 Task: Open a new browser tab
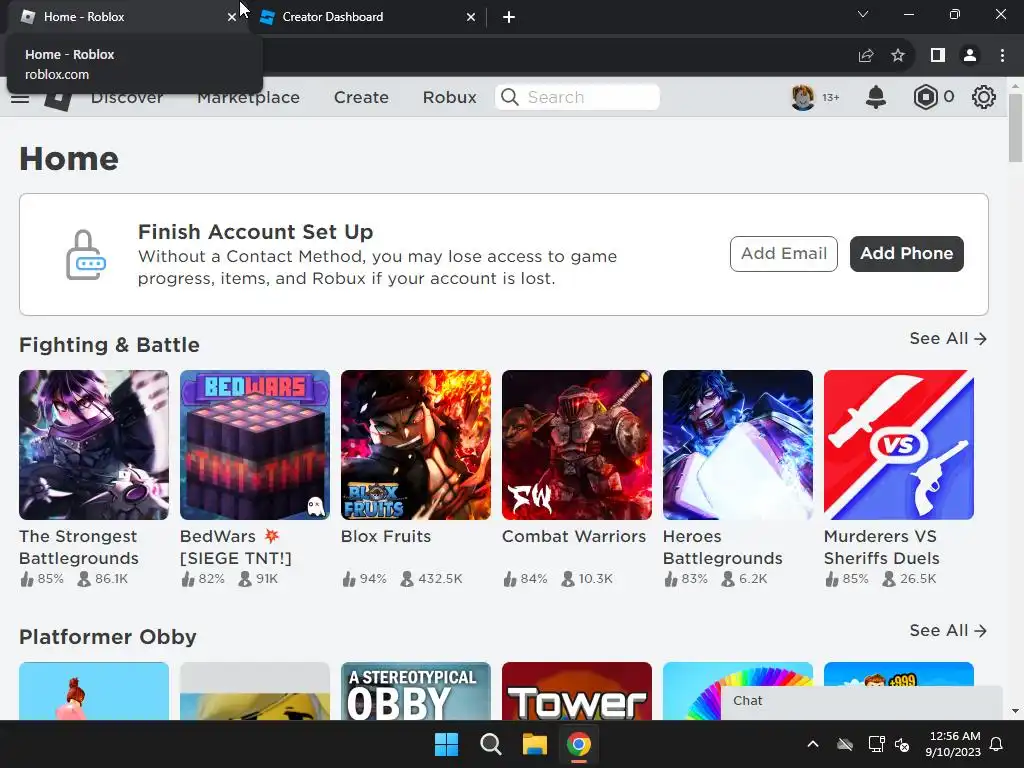509,17
